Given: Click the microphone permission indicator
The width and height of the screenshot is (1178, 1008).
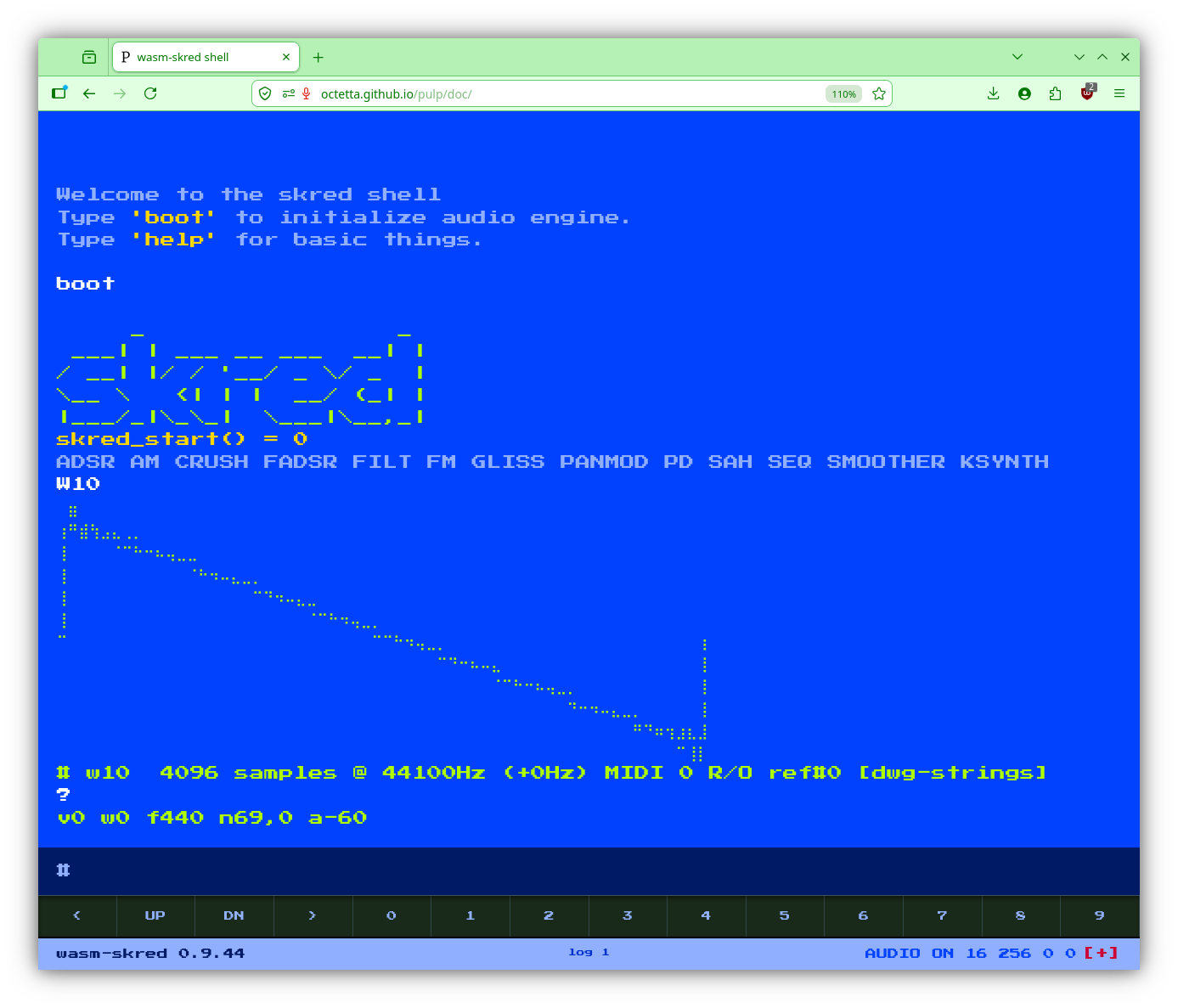Looking at the screenshot, I should [307, 93].
